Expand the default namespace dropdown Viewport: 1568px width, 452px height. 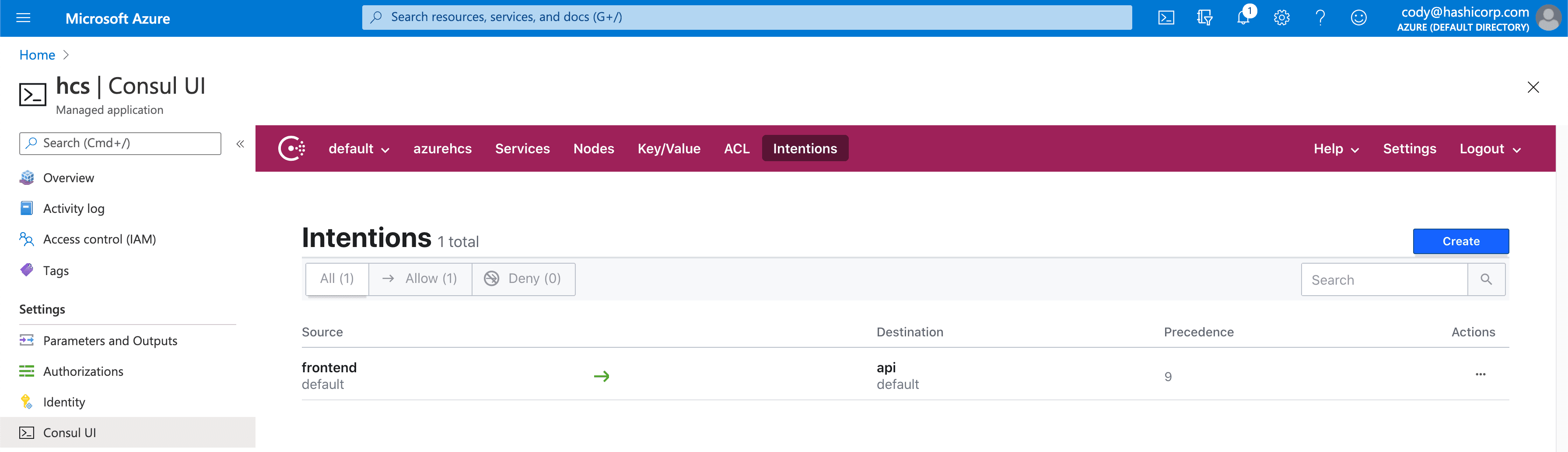tap(358, 149)
